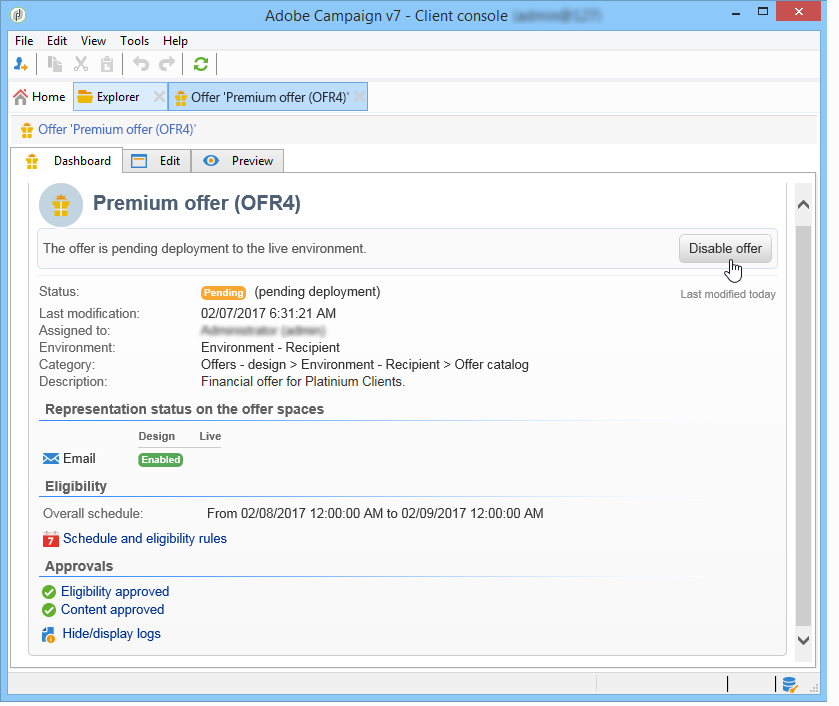Open the View menu

[x=93, y=41]
